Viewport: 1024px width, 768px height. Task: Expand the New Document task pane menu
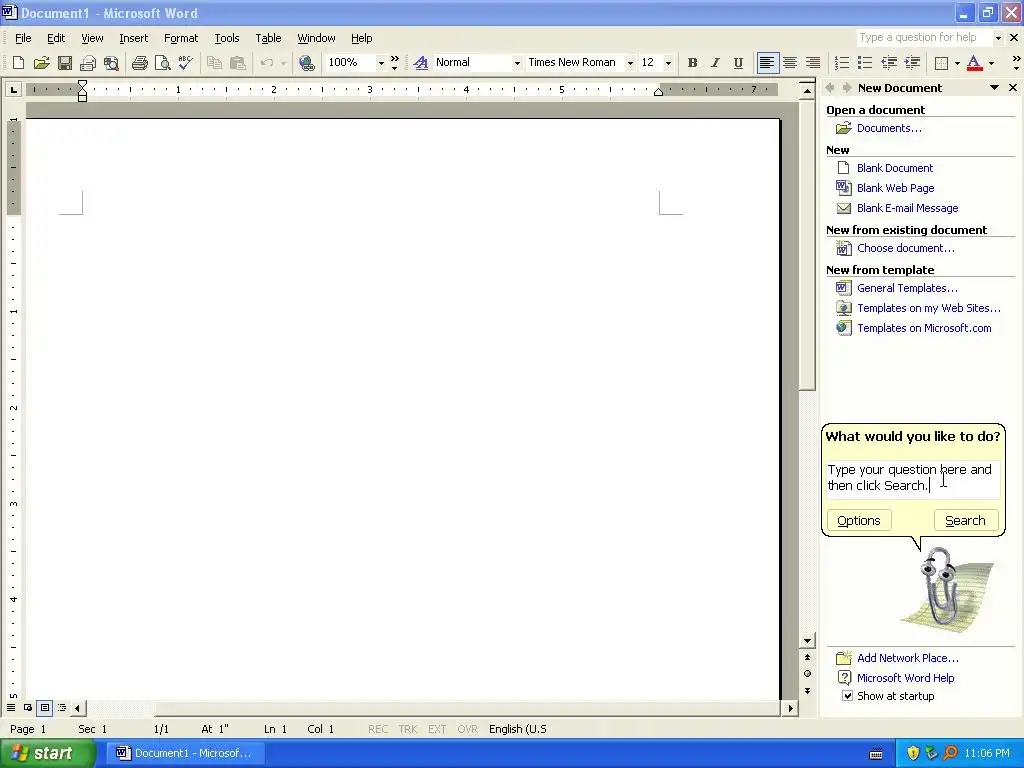(x=994, y=88)
